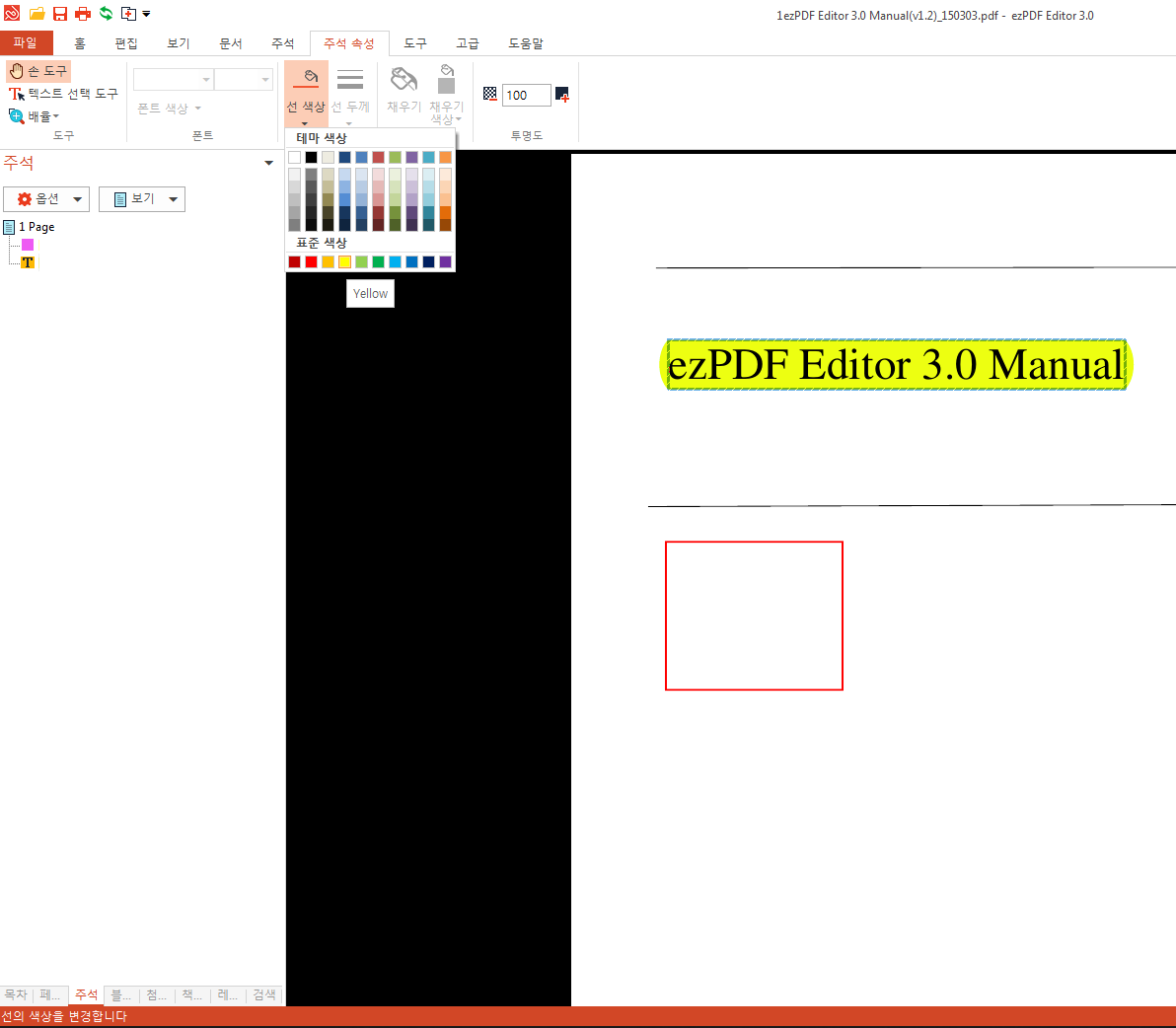Pick the violet standard color swatch at row end
The image size is (1176, 1028).
(x=446, y=261)
